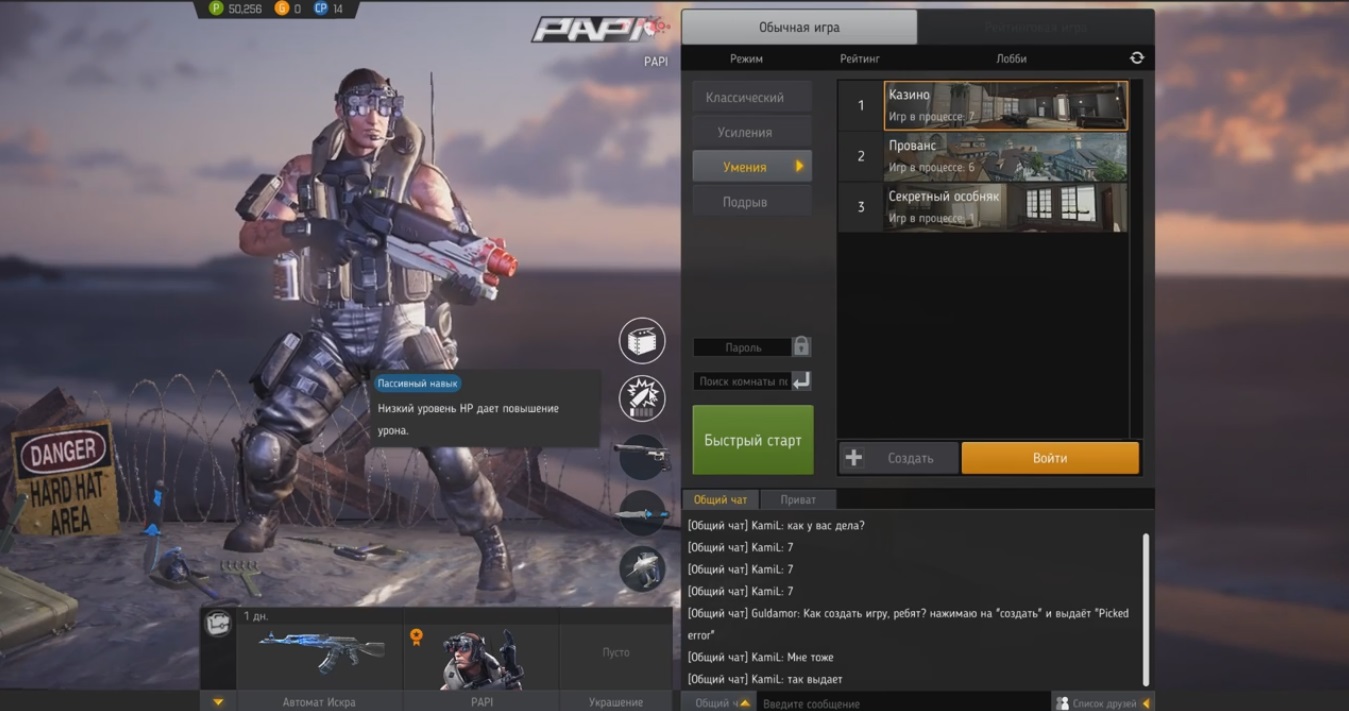
Task: Click the green P currency icon
Action: tap(216, 9)
